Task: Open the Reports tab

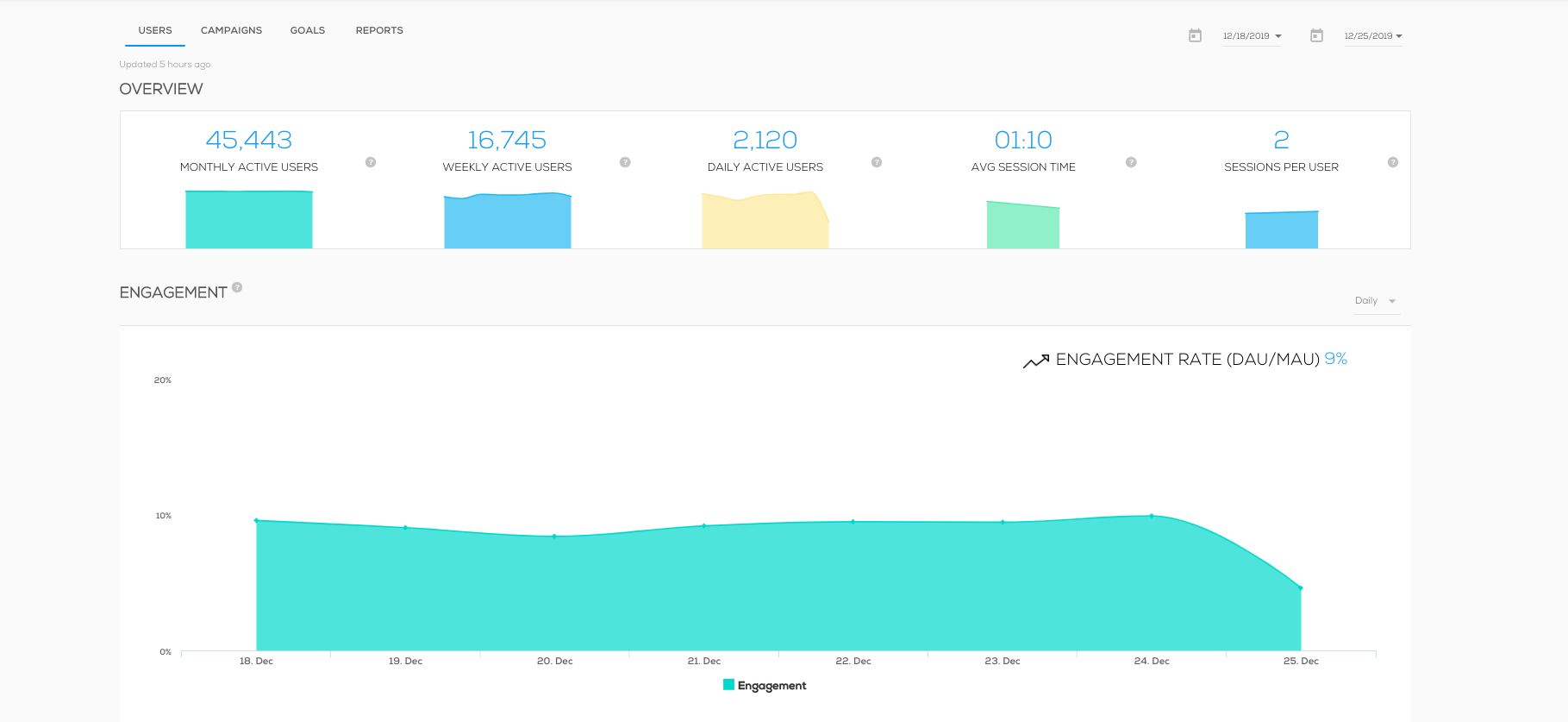Action: pyautogui.click(x=379, y=30)
